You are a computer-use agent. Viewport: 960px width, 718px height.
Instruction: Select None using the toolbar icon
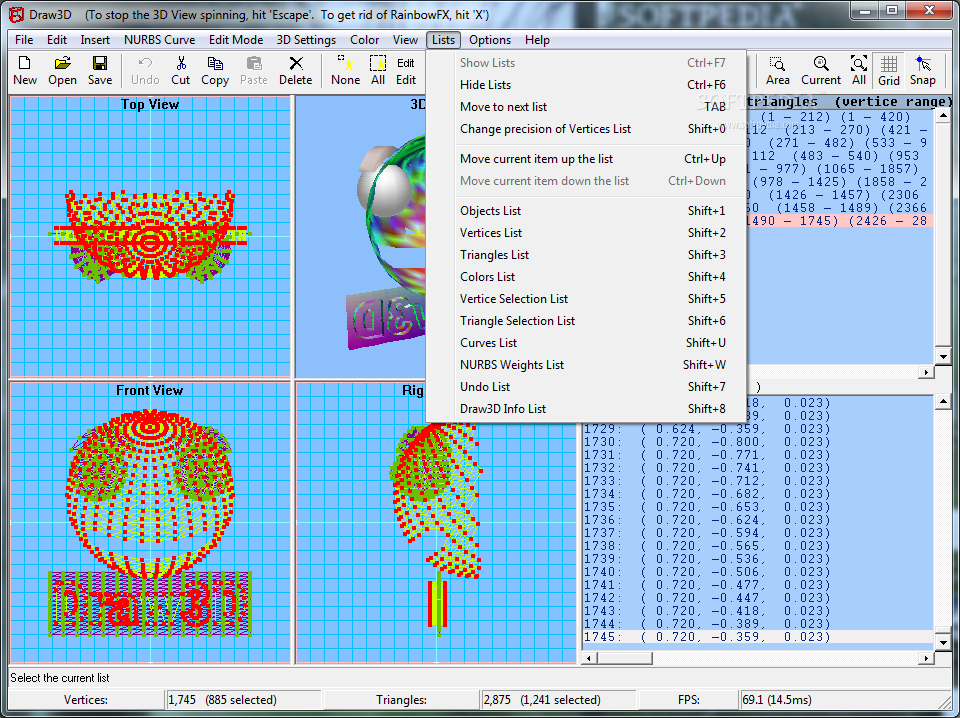click(345, 70)
